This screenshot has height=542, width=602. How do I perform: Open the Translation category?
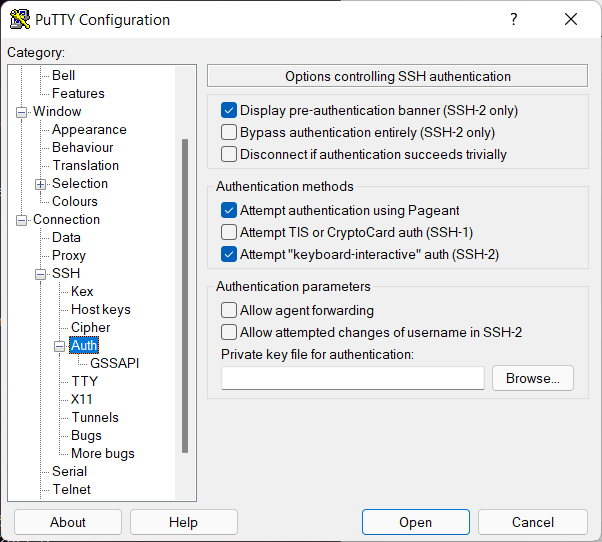point(86,165)
